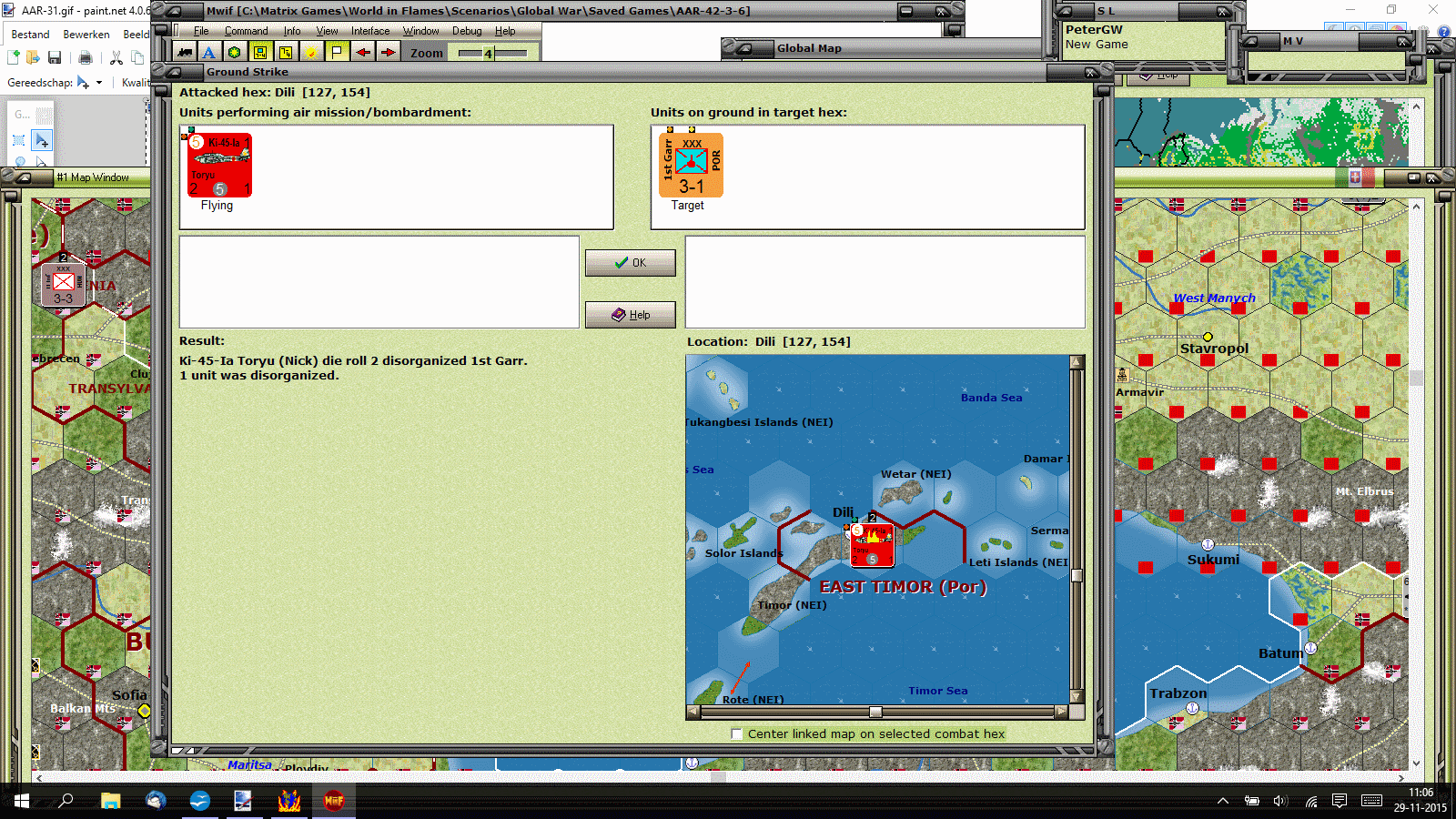Click the flag toolbar icon
The image size is (1456, 819).
click(337, 52)
